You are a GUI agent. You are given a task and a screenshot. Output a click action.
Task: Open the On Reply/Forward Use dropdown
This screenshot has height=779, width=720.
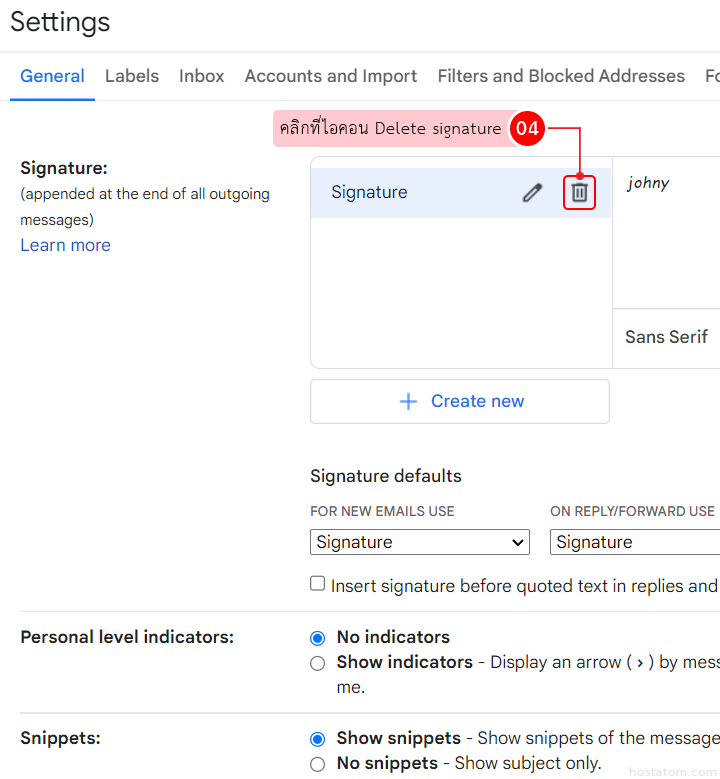pyautogui.click(x=634, y=542)
